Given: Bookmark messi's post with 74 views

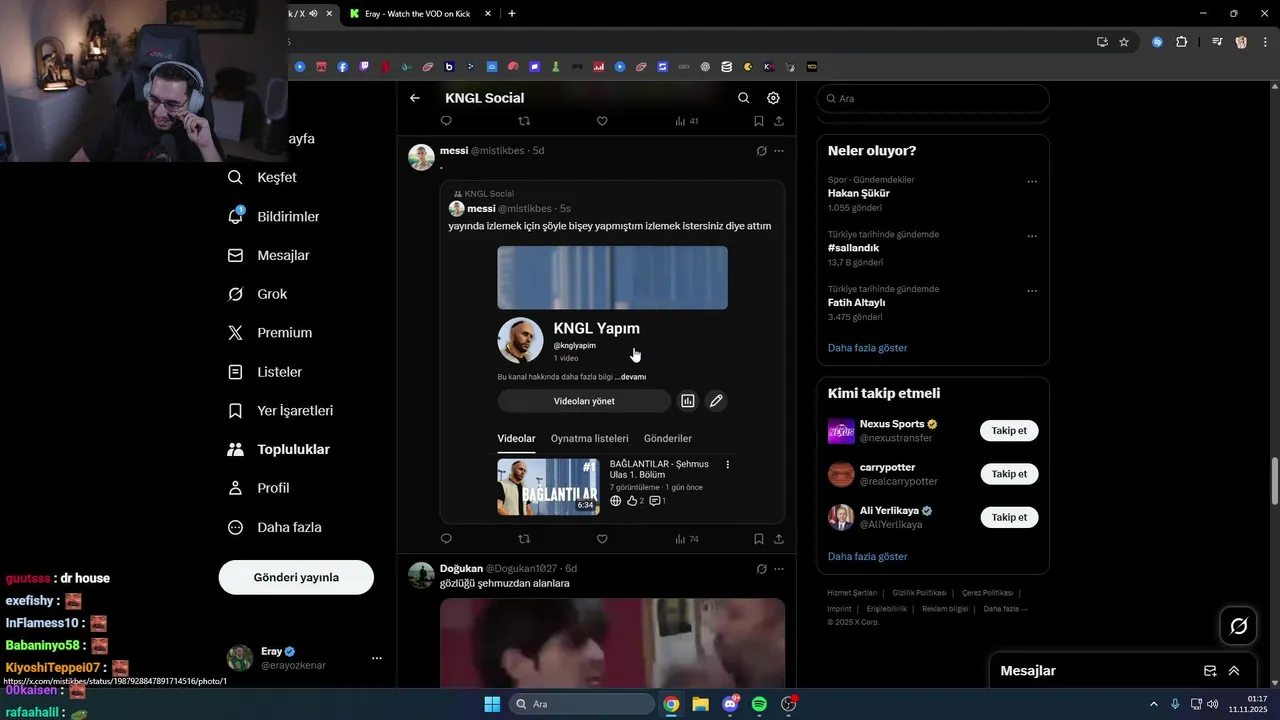Looking at the screenshot, I should [x=759, y=539].
